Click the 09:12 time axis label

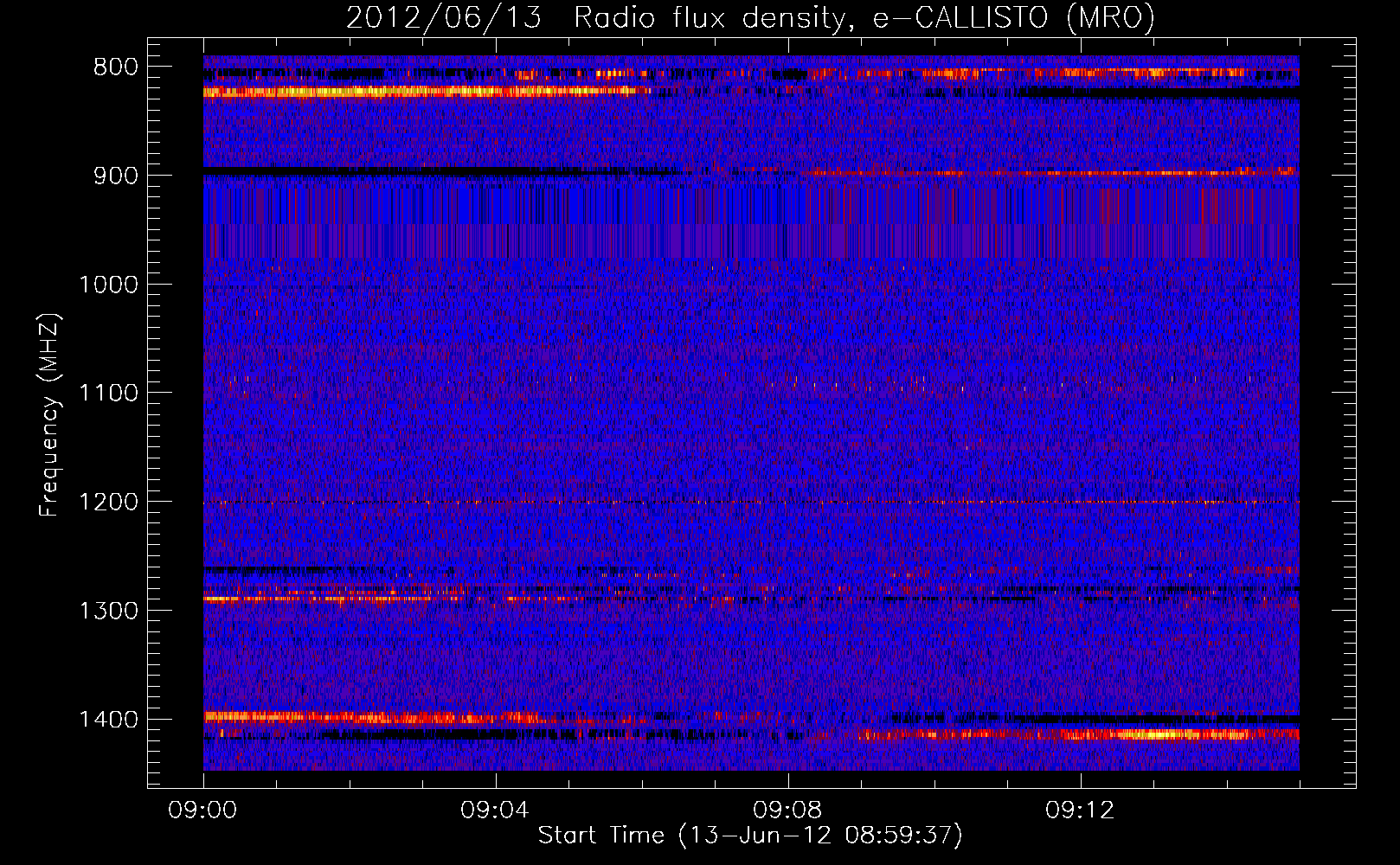pyautogui.click(x=1080, y=811)
